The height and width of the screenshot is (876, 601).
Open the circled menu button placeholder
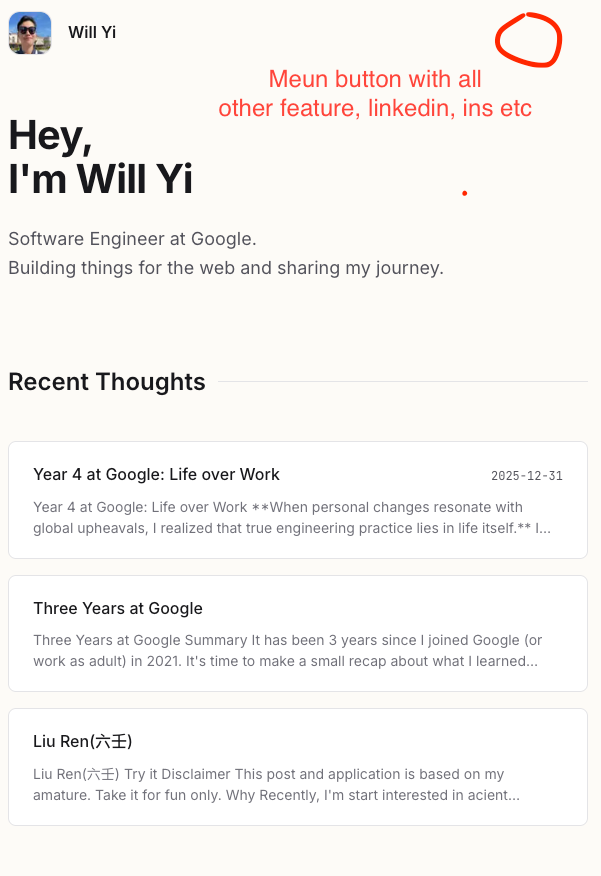point(528,40)
